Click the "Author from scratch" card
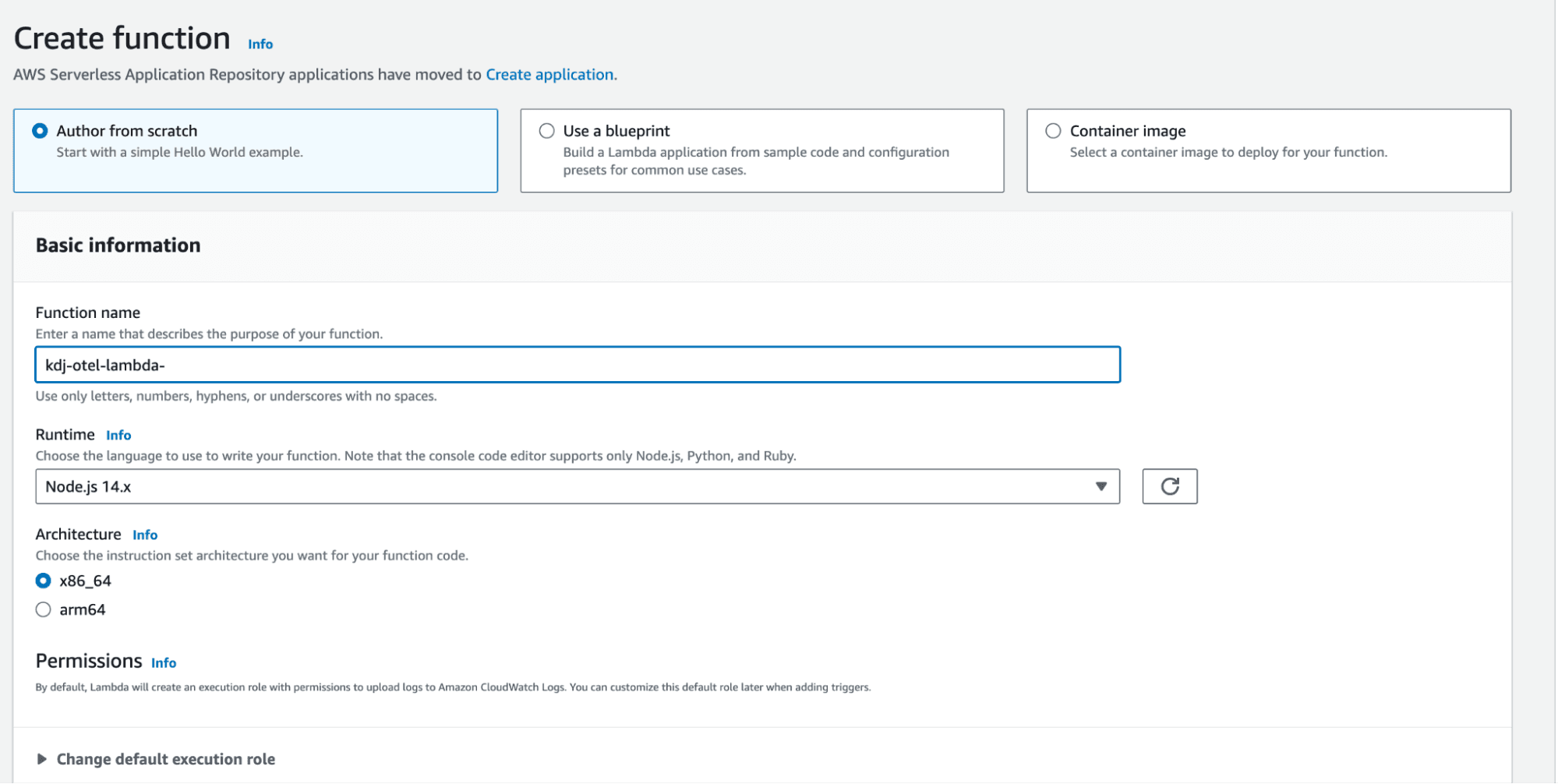This screenshot has height=784, width=1558. click(256, 150)
